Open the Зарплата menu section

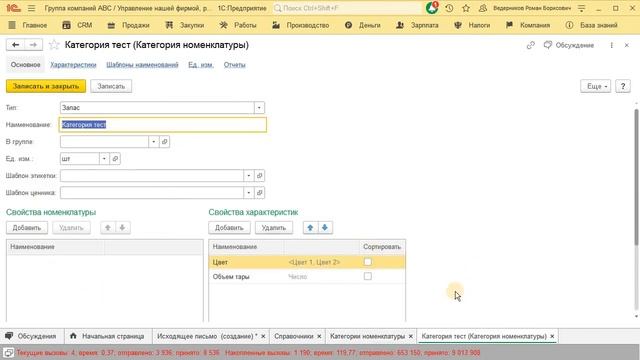tap(417, 25)
